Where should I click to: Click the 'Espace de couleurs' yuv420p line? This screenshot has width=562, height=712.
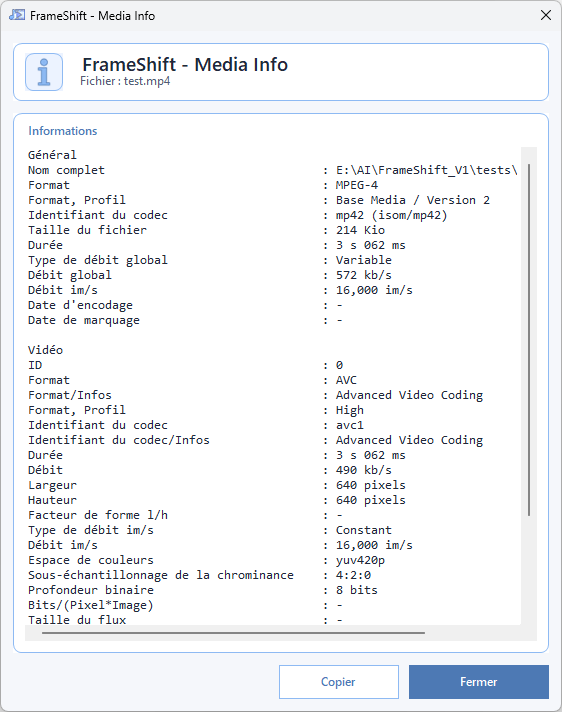click(207, 560)
